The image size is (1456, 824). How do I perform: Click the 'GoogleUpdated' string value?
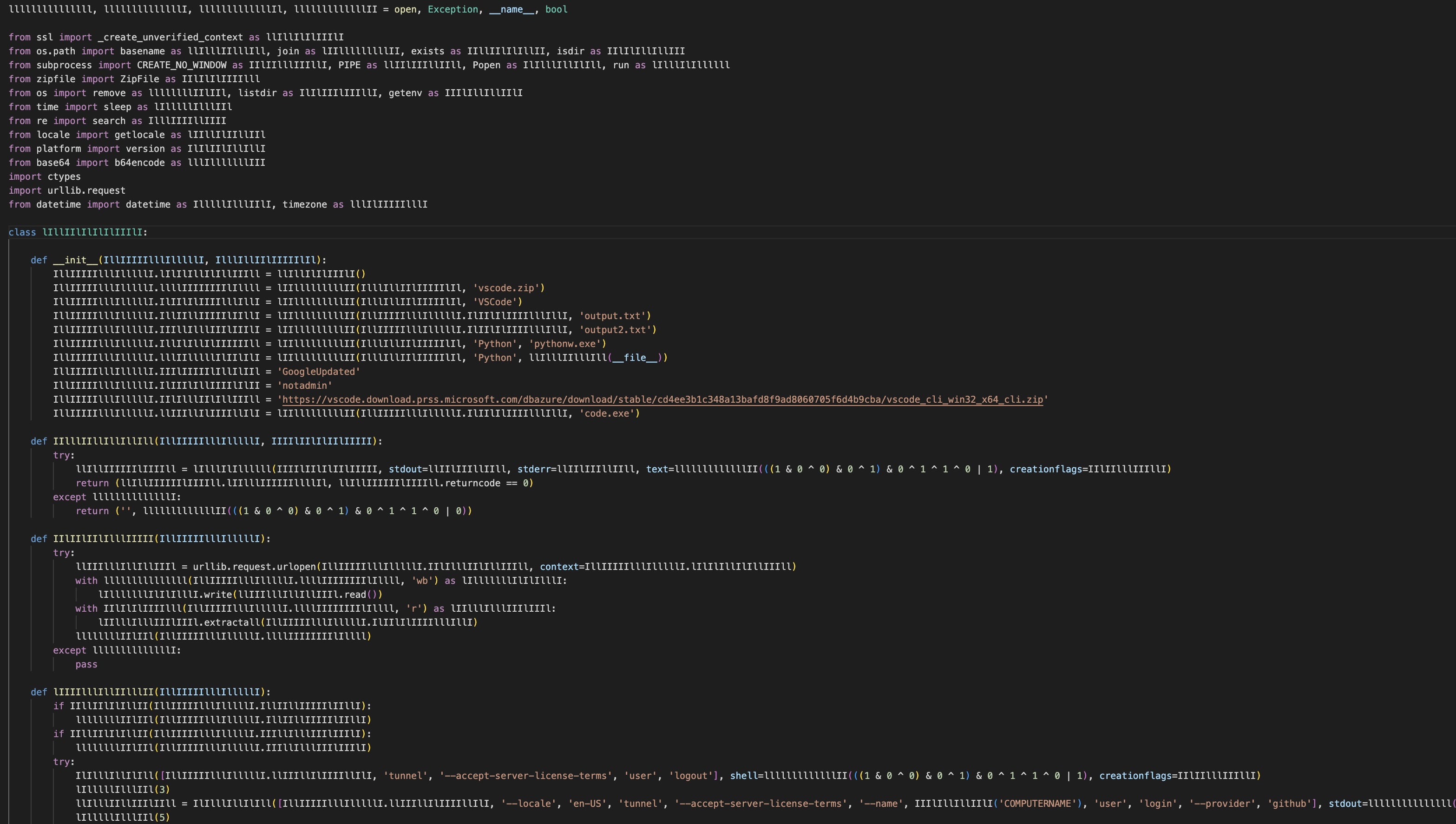pyautogui.click(x=319, y=372)
